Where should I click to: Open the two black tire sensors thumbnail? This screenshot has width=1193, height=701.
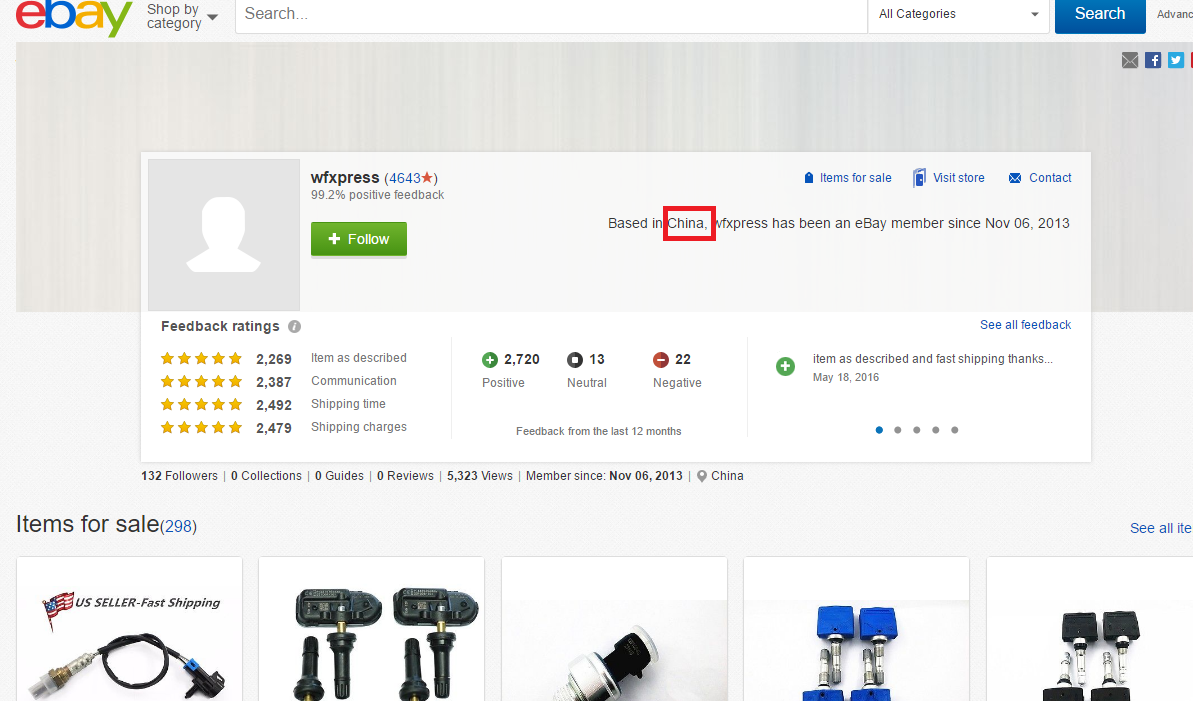371,629
